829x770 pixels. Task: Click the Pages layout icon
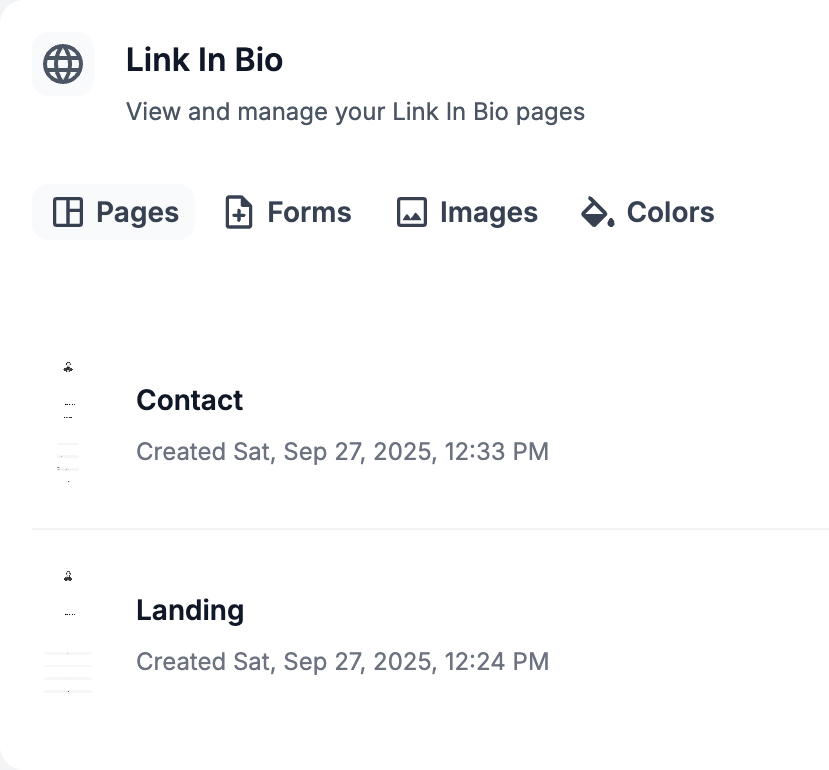click(x=68, y=212)
